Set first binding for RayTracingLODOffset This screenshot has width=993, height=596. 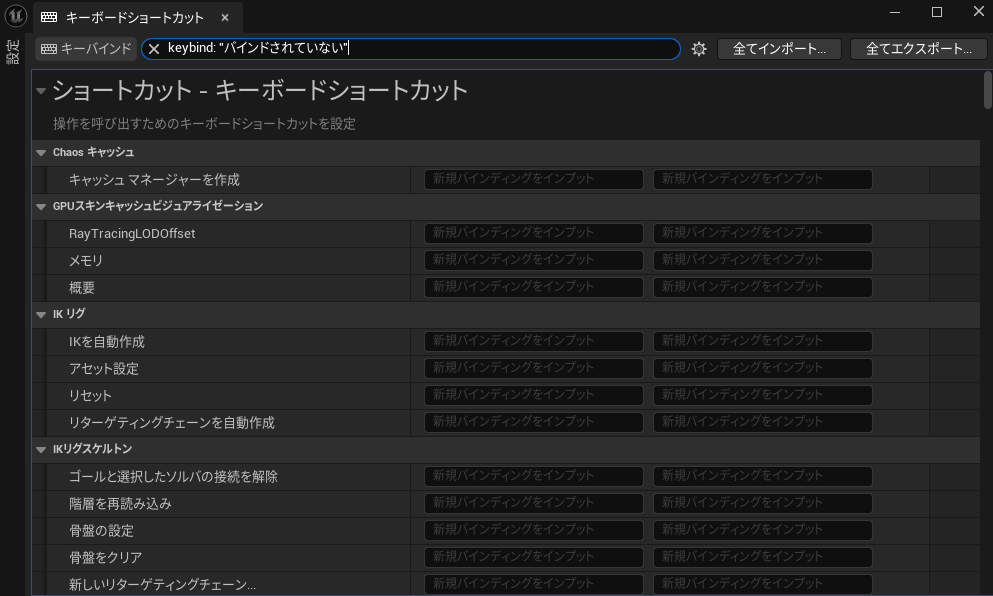tap(534, 233)
